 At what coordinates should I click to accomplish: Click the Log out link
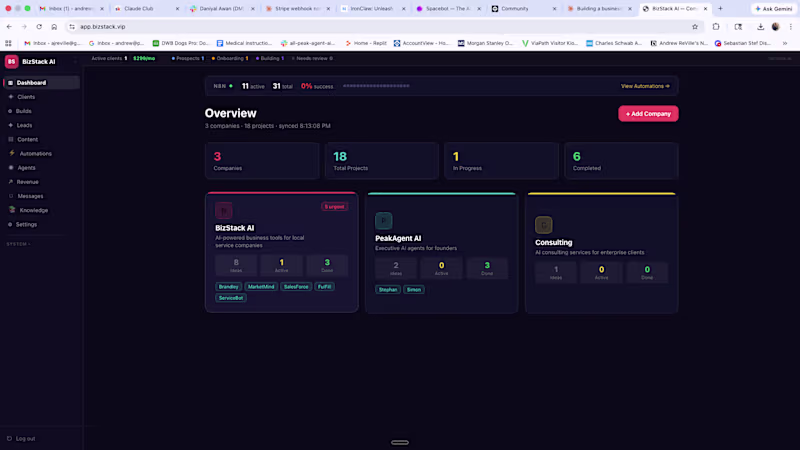(x=21, y=438)
